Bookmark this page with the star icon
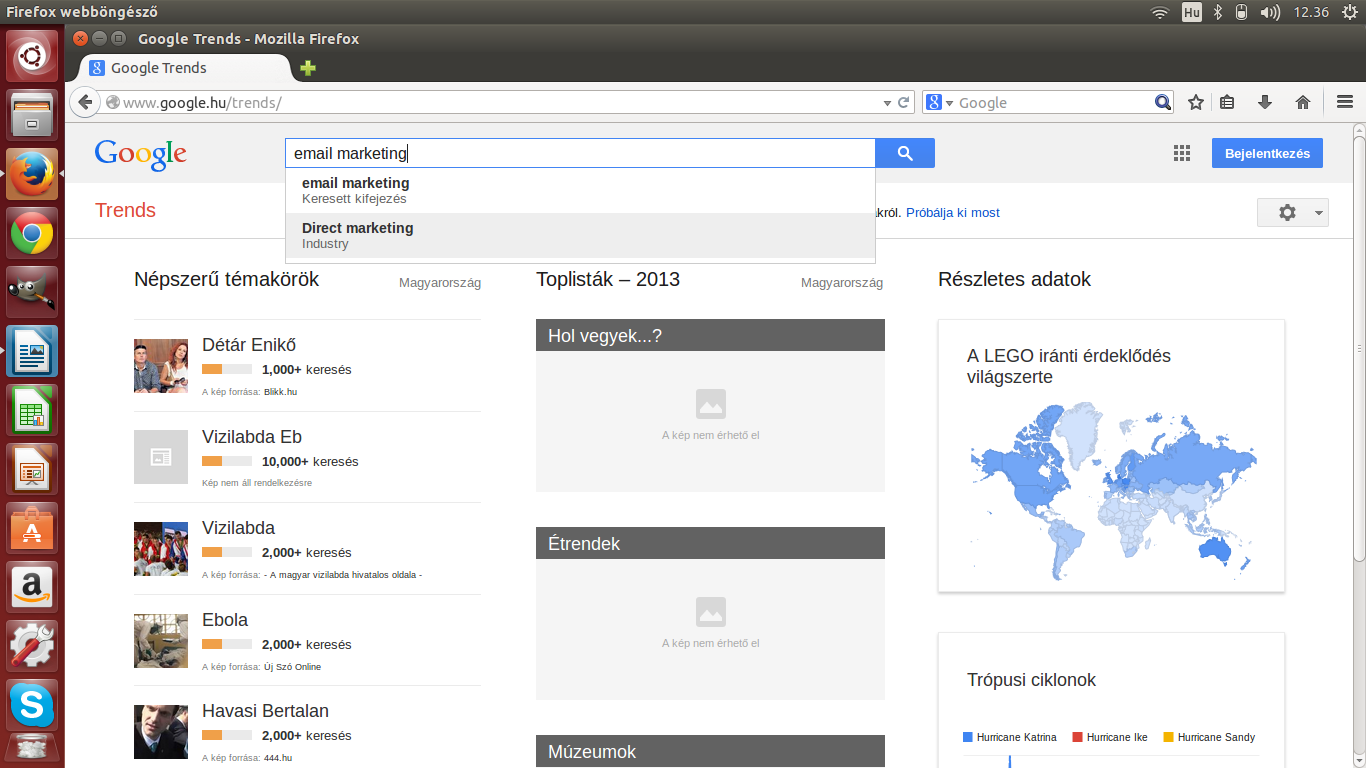1366x768 pixels. click(1195, 102)
